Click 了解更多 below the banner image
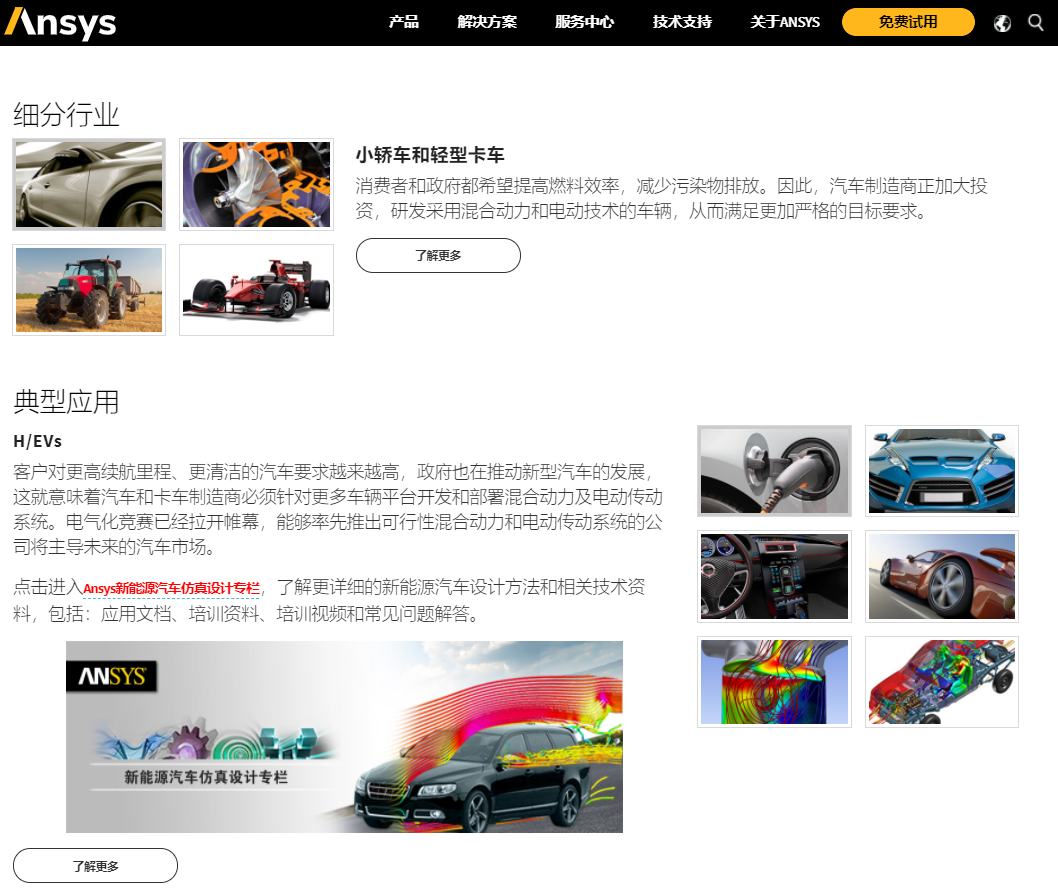This screenshot has height=888, width=1058. (x=96, y=866)
